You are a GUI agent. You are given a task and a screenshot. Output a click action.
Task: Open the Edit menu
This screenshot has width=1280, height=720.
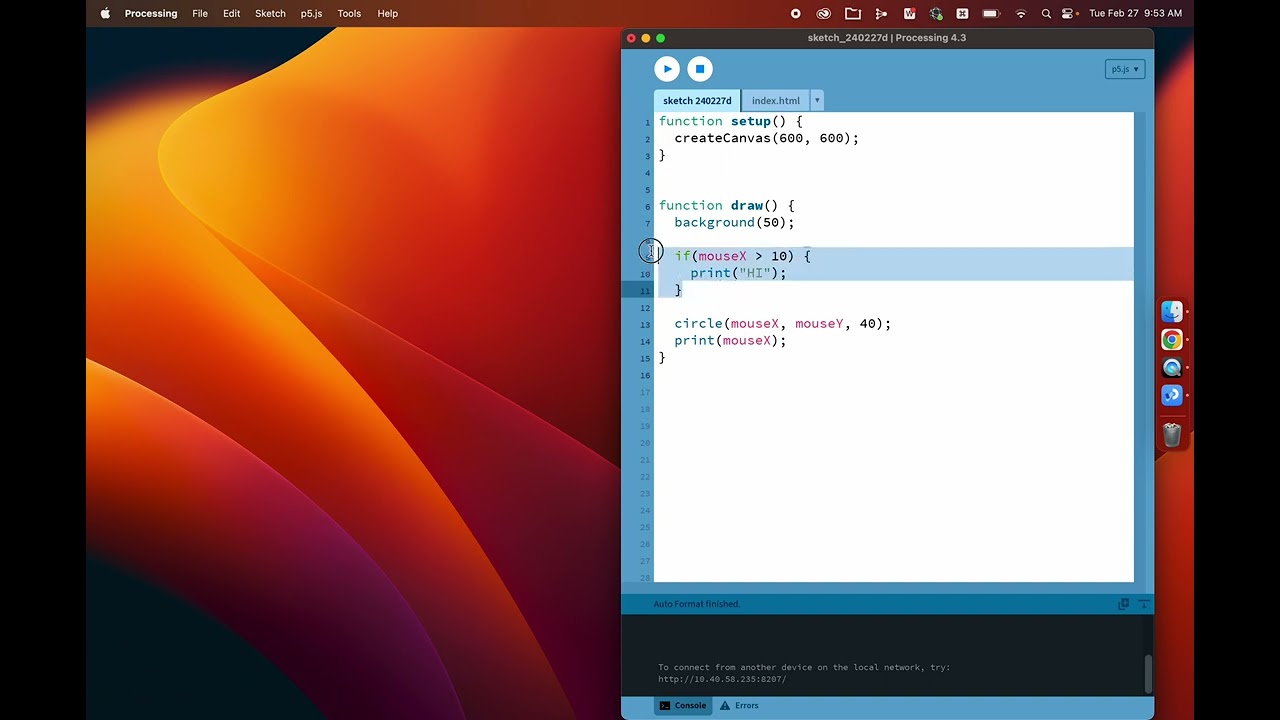231,13
